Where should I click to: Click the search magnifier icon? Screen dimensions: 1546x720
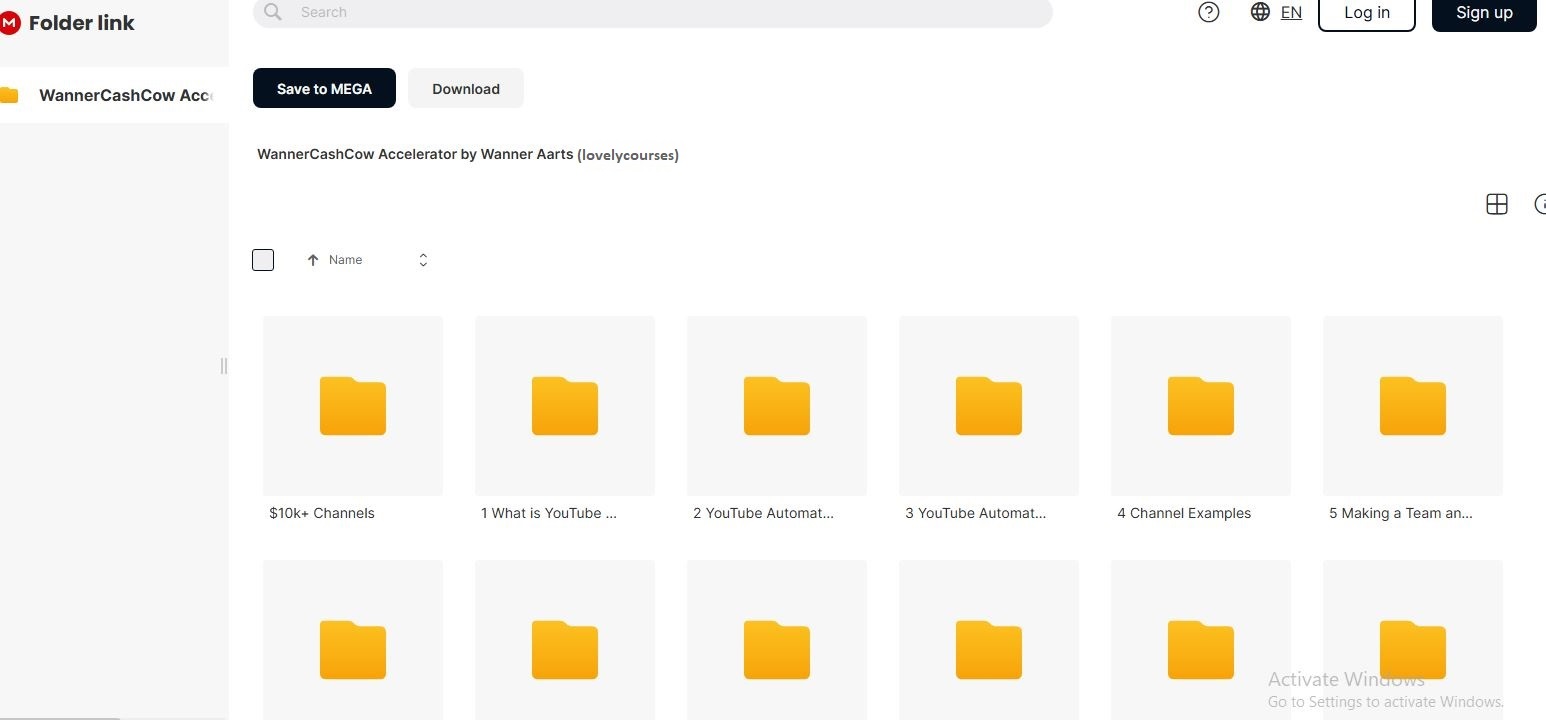click(273, 12)
